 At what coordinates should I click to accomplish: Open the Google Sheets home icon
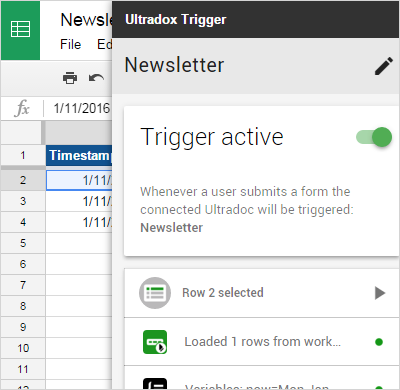[20, 30]
